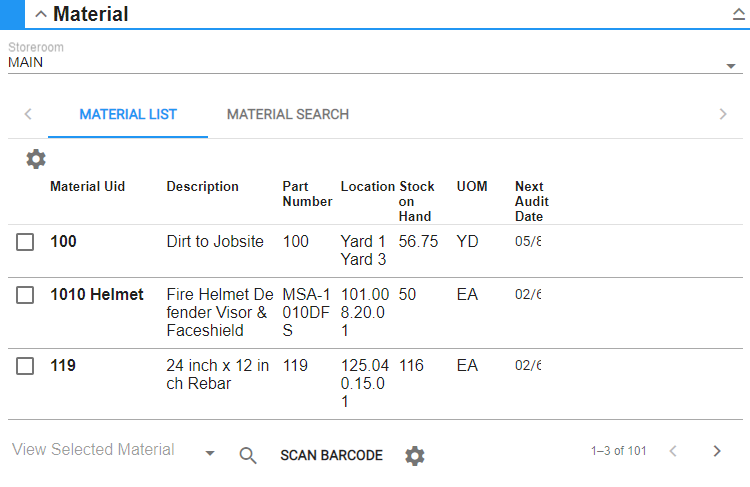Click the panel collapse icon at top right

point(738,14)
